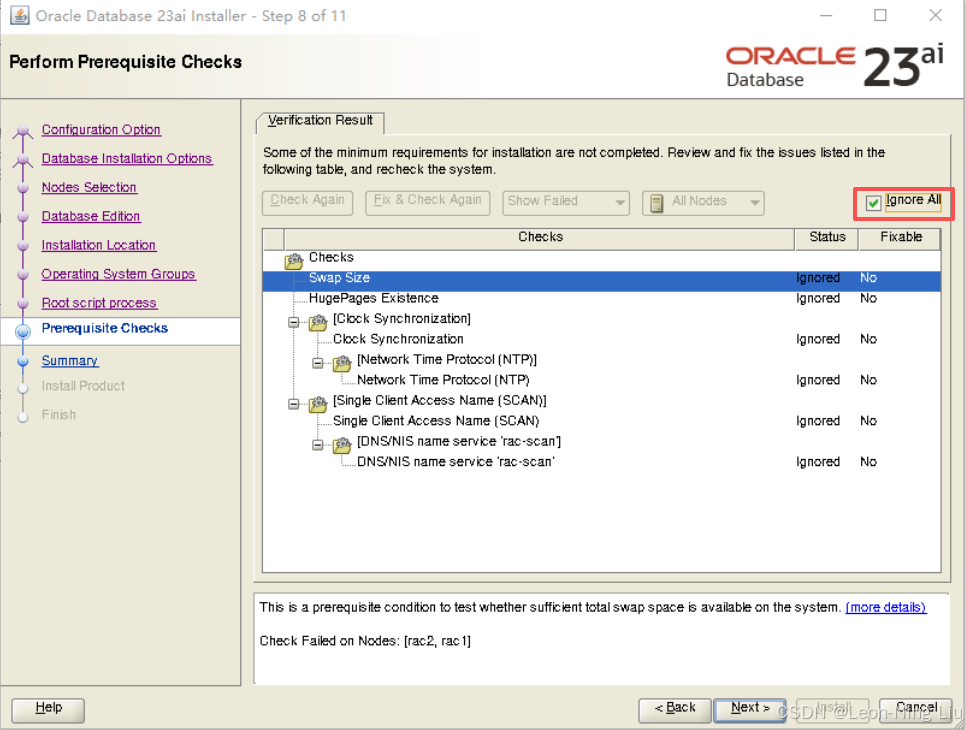Click the [Single Client Access Name (SCAN)] folder icon
966x730 pixels.
[x=318, y=403]
